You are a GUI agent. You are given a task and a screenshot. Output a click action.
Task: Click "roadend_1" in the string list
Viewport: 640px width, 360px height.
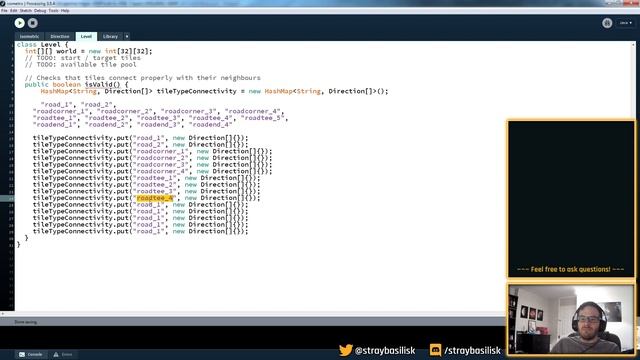click(55, 124)
